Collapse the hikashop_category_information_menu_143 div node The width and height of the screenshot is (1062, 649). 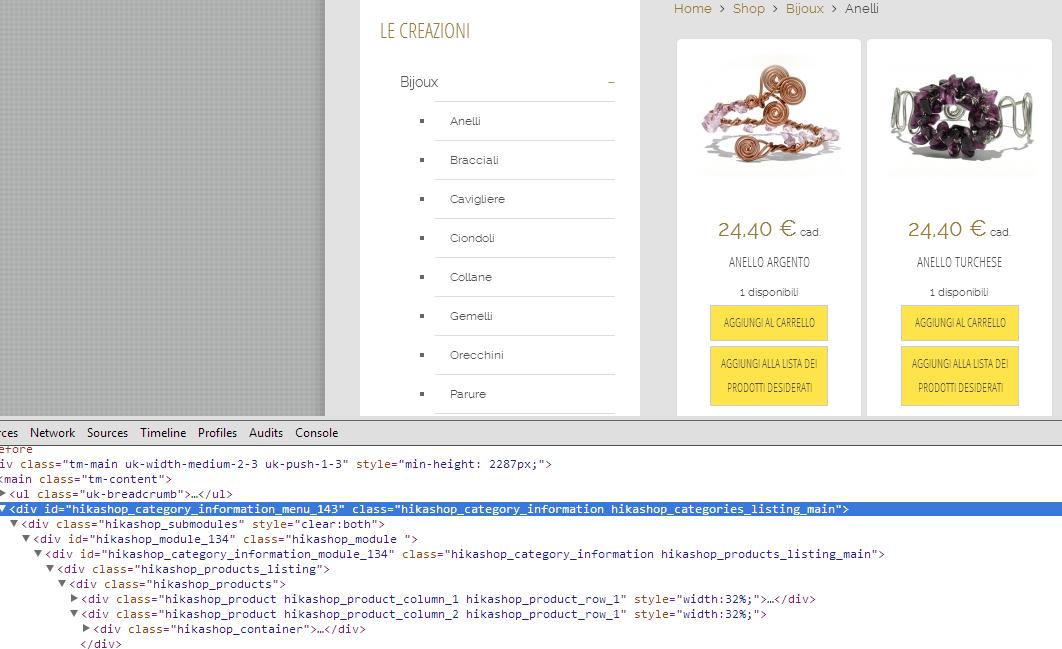[3, 509]
